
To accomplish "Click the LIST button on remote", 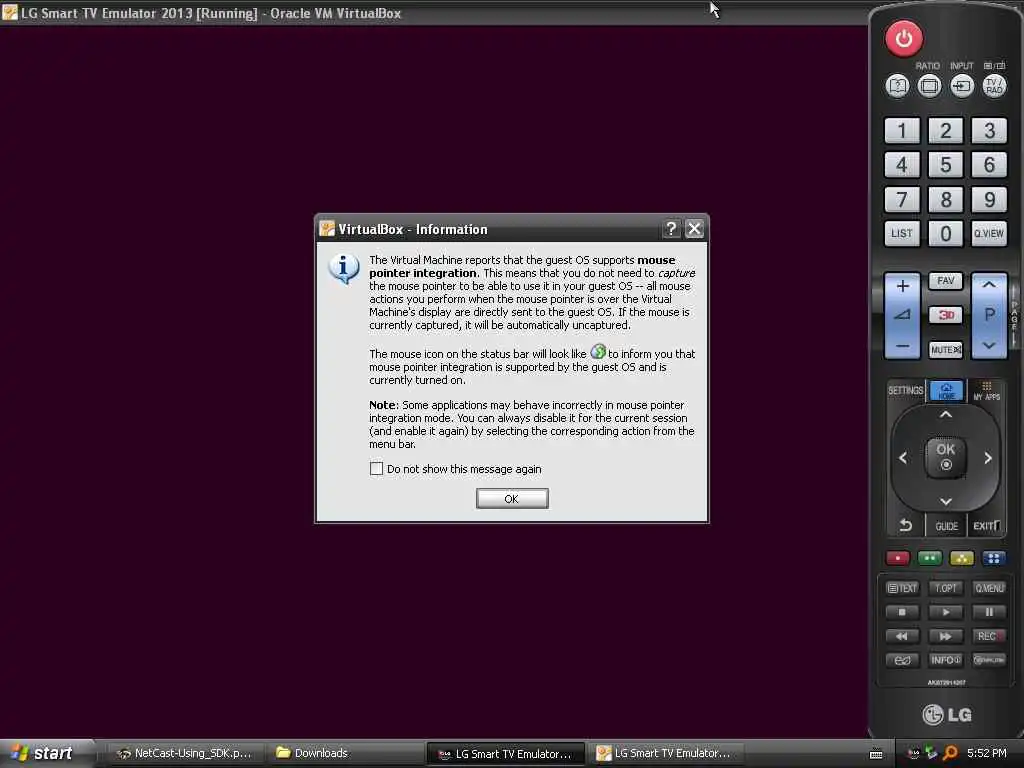I will pyautogui.click(x=902, y=234).
